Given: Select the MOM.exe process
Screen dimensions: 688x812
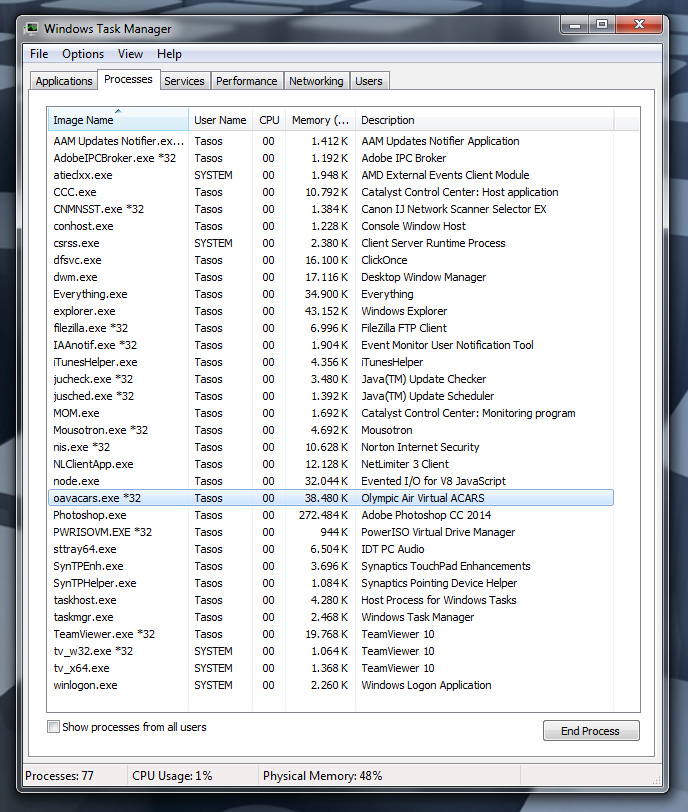Looking at the screenshot, I should click(x=331, y=413).
